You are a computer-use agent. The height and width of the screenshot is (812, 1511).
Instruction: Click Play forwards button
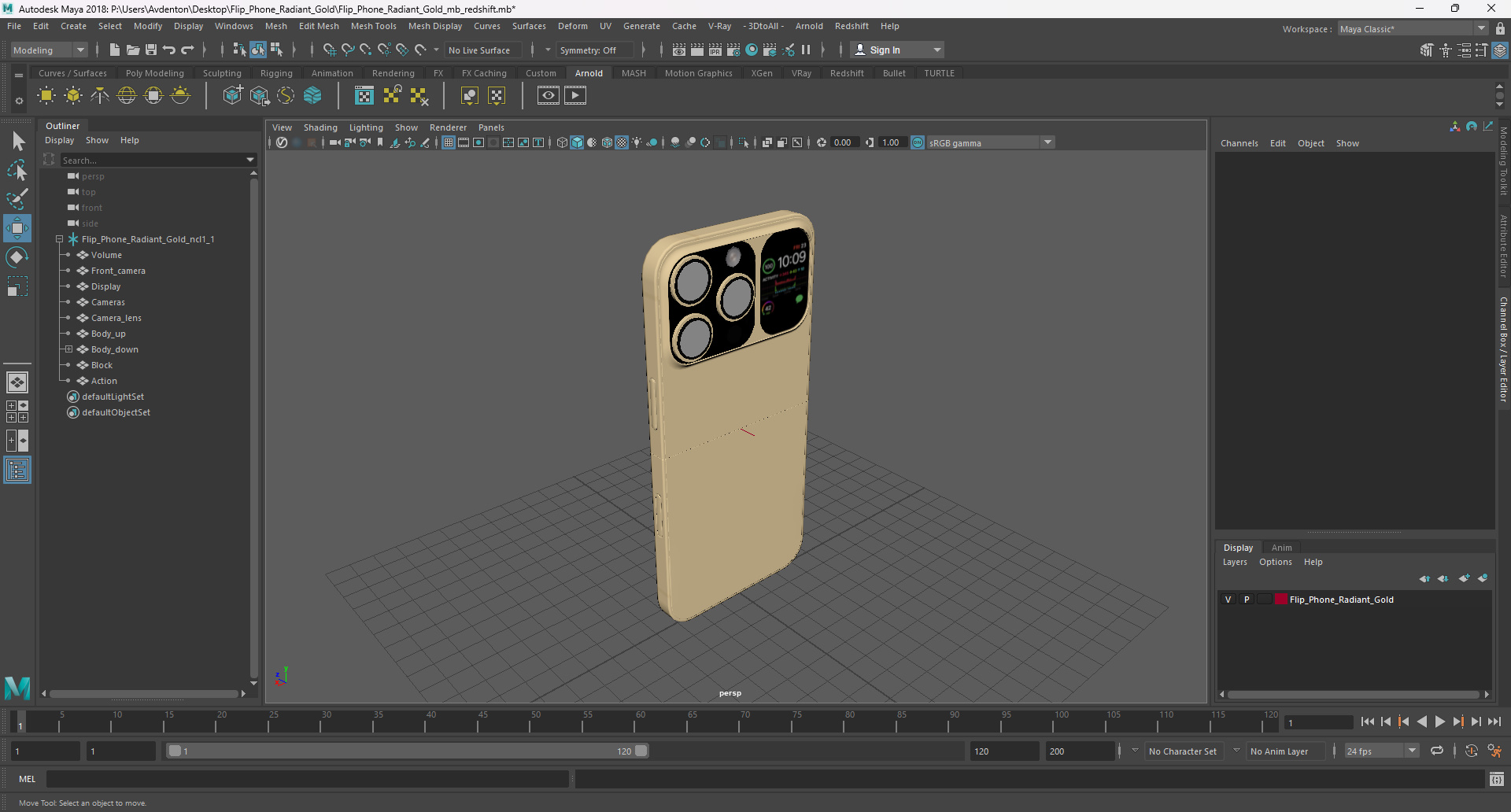tap(1439, 722)
